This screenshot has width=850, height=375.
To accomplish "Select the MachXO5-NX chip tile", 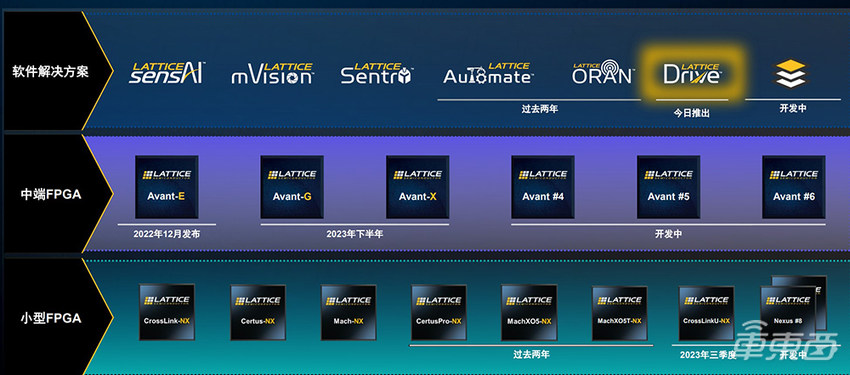I will 529,312.
